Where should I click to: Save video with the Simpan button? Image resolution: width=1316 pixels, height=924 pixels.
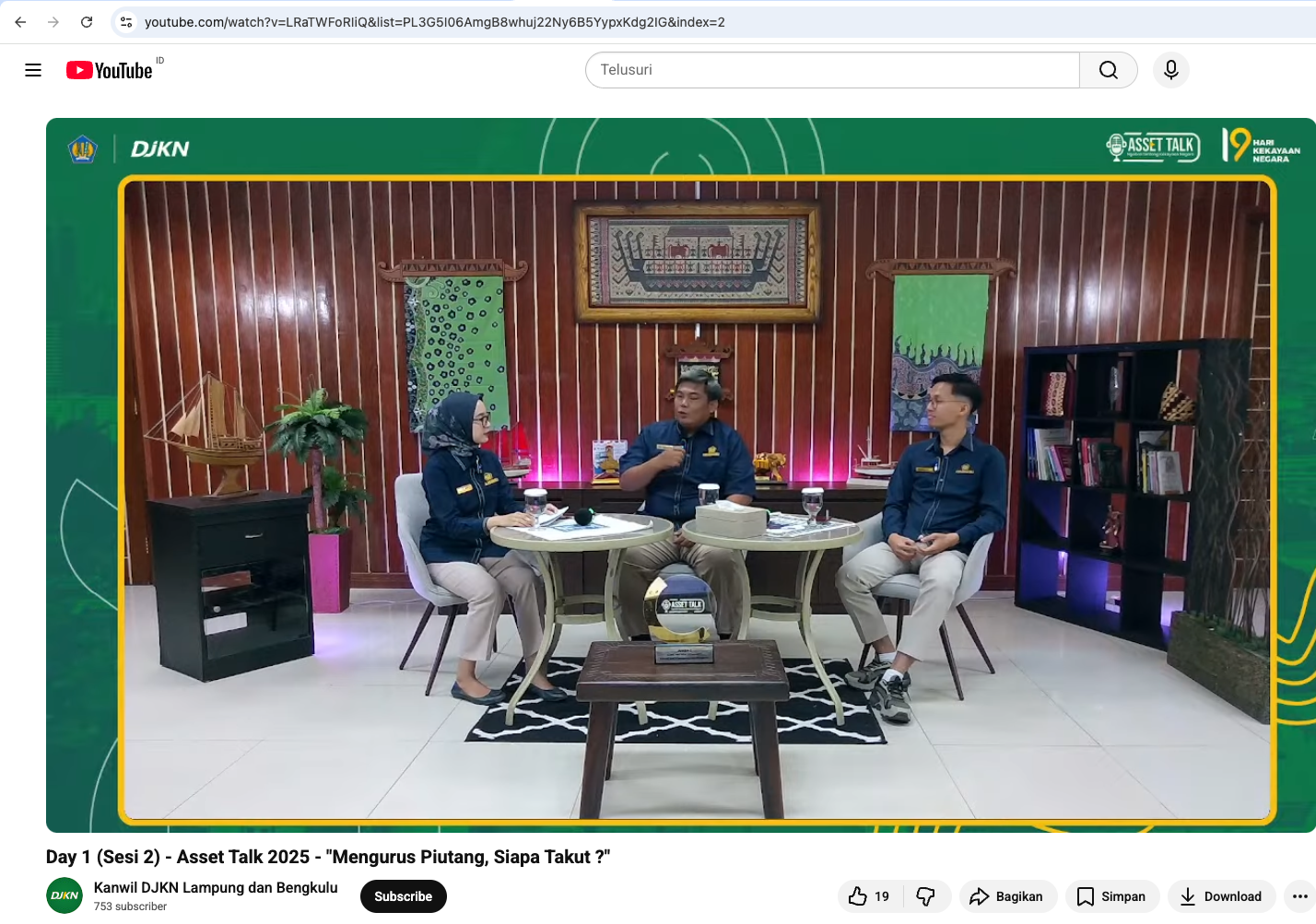click(x=1111, y=896)
